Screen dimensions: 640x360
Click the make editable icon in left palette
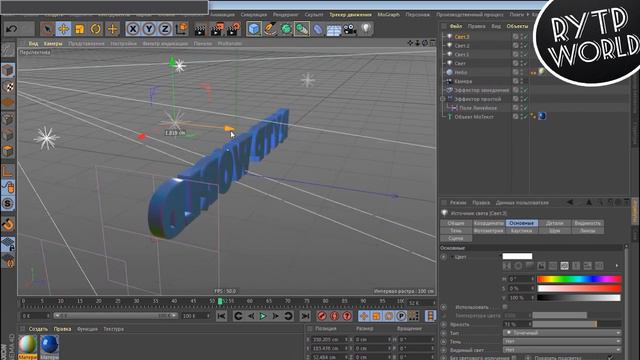click(x=8, y=50)
